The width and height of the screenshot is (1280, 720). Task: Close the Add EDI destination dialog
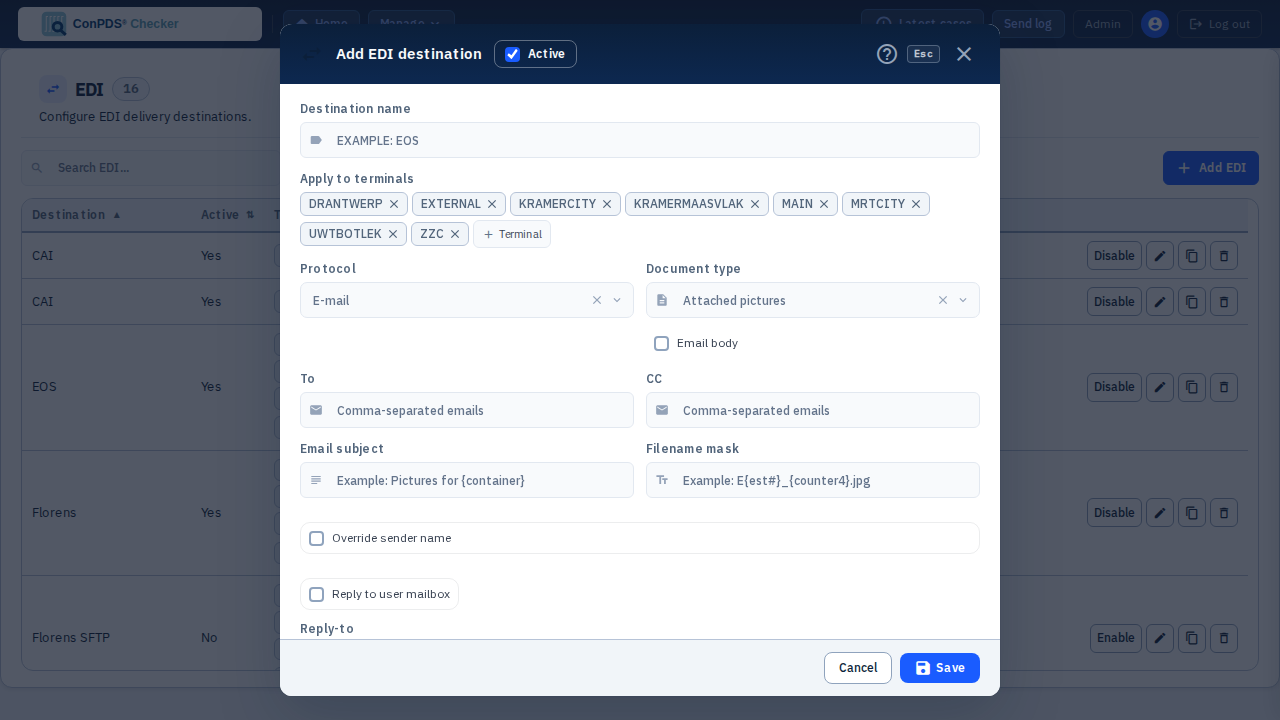tap(964, 54)
